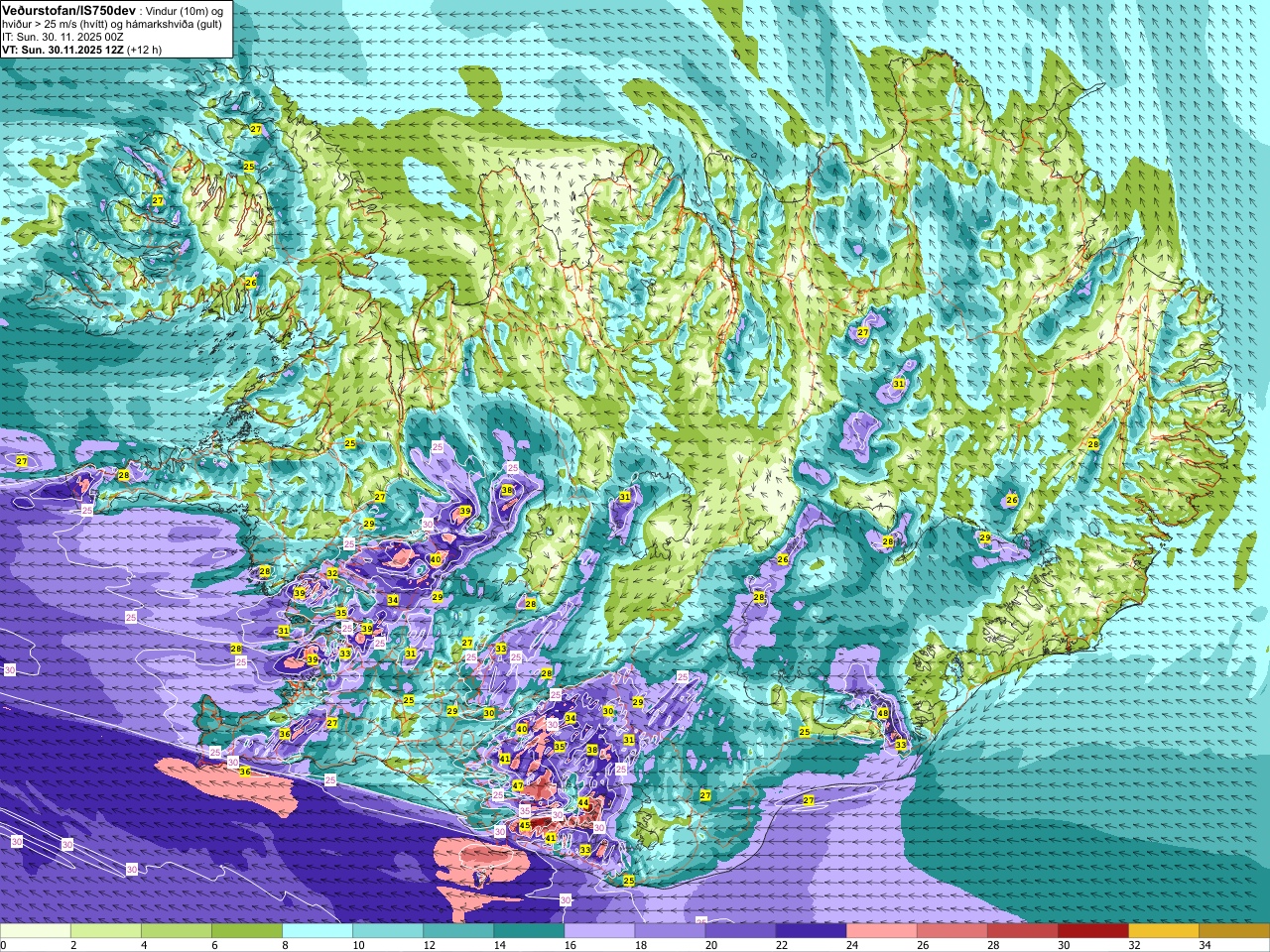
Task: Click the light cyan 8–10 m/s legend swatch
Action: click(x=317, y=931)
